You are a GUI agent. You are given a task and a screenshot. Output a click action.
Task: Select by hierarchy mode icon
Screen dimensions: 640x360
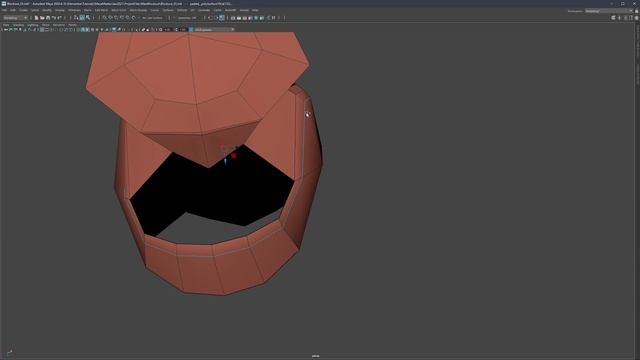(x=76, y=18)
